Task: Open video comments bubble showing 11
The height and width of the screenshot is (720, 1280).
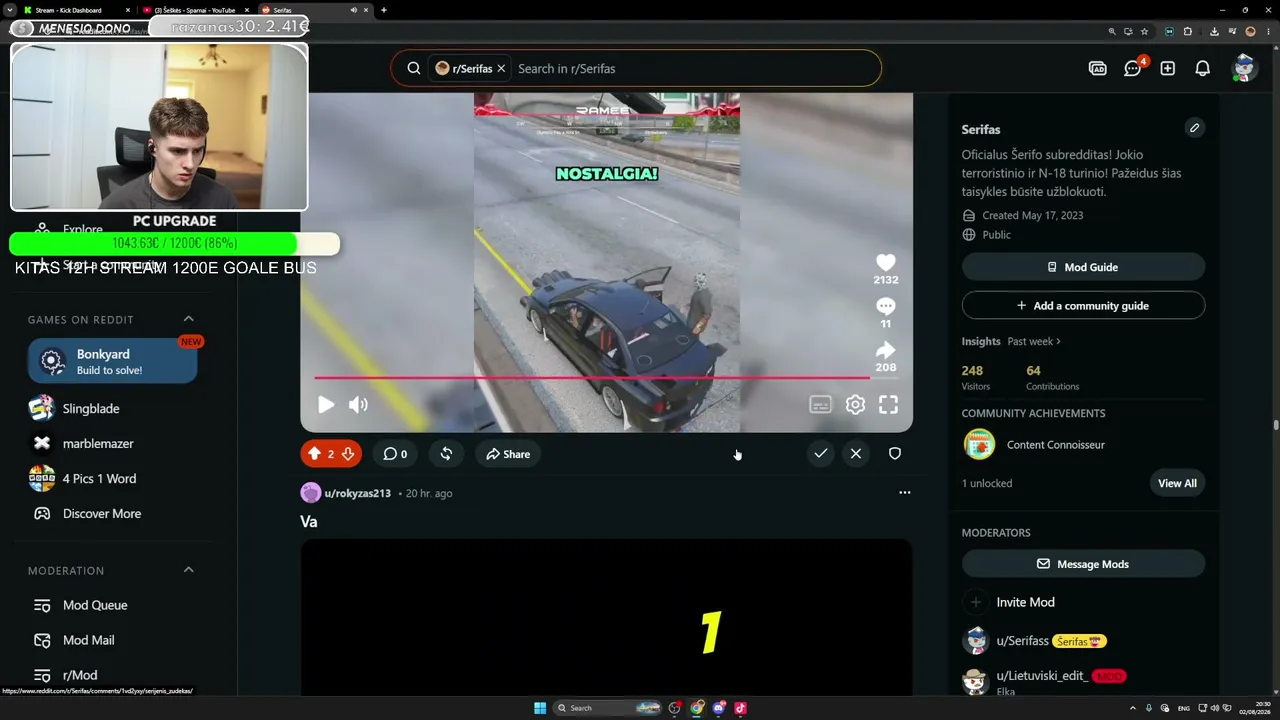Action: 885,306
